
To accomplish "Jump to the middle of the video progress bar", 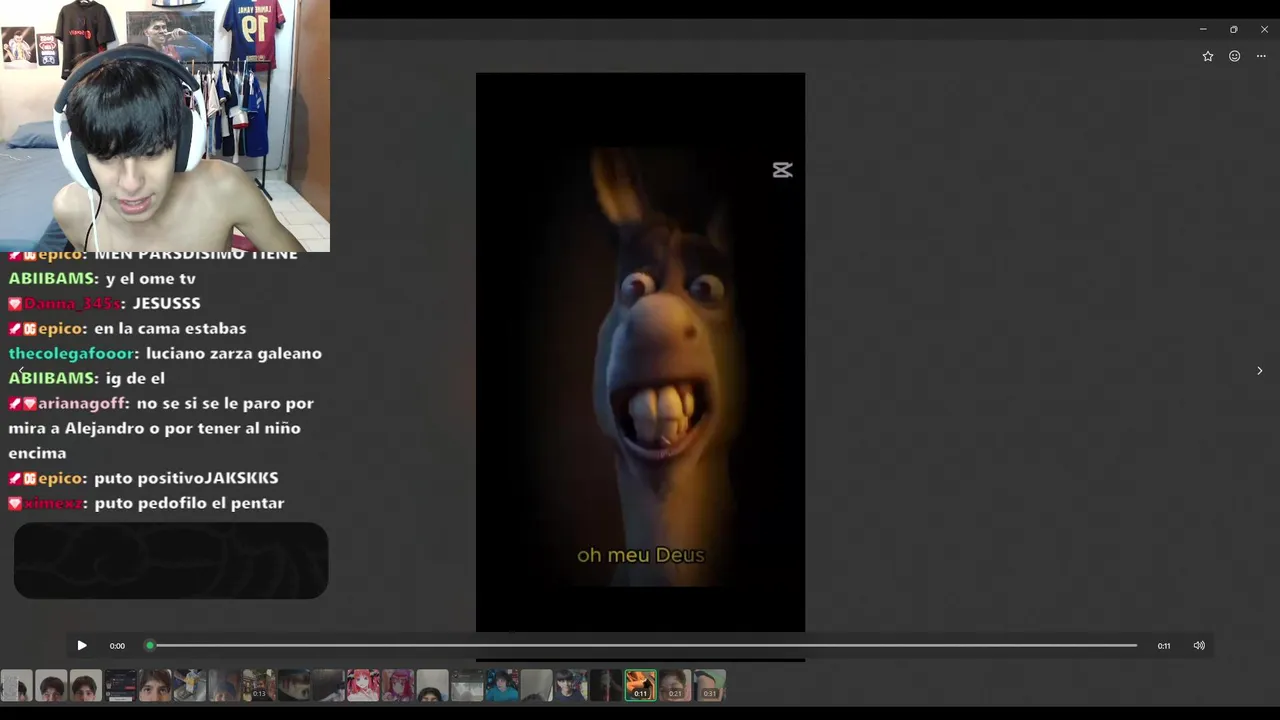I will pos(643,646).
